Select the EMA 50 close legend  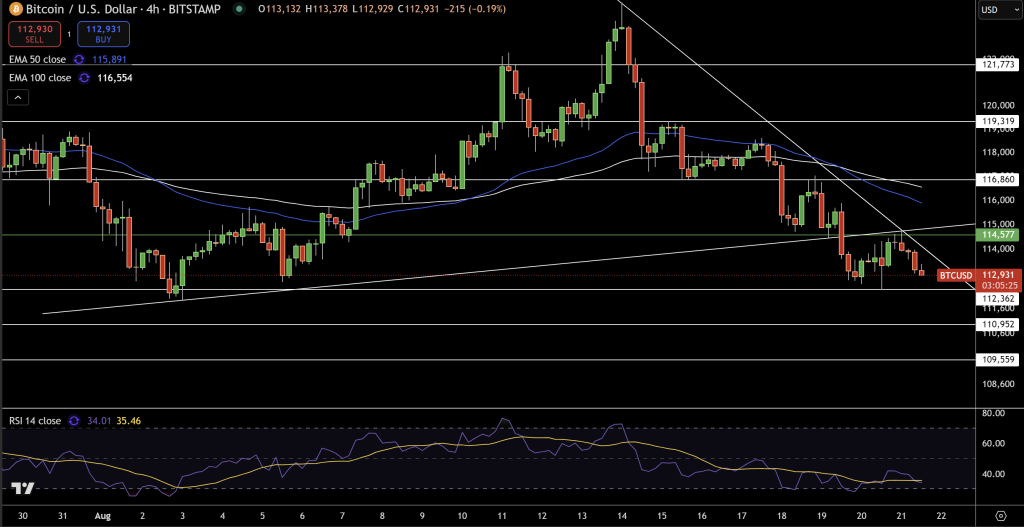(x=38, y=59)
